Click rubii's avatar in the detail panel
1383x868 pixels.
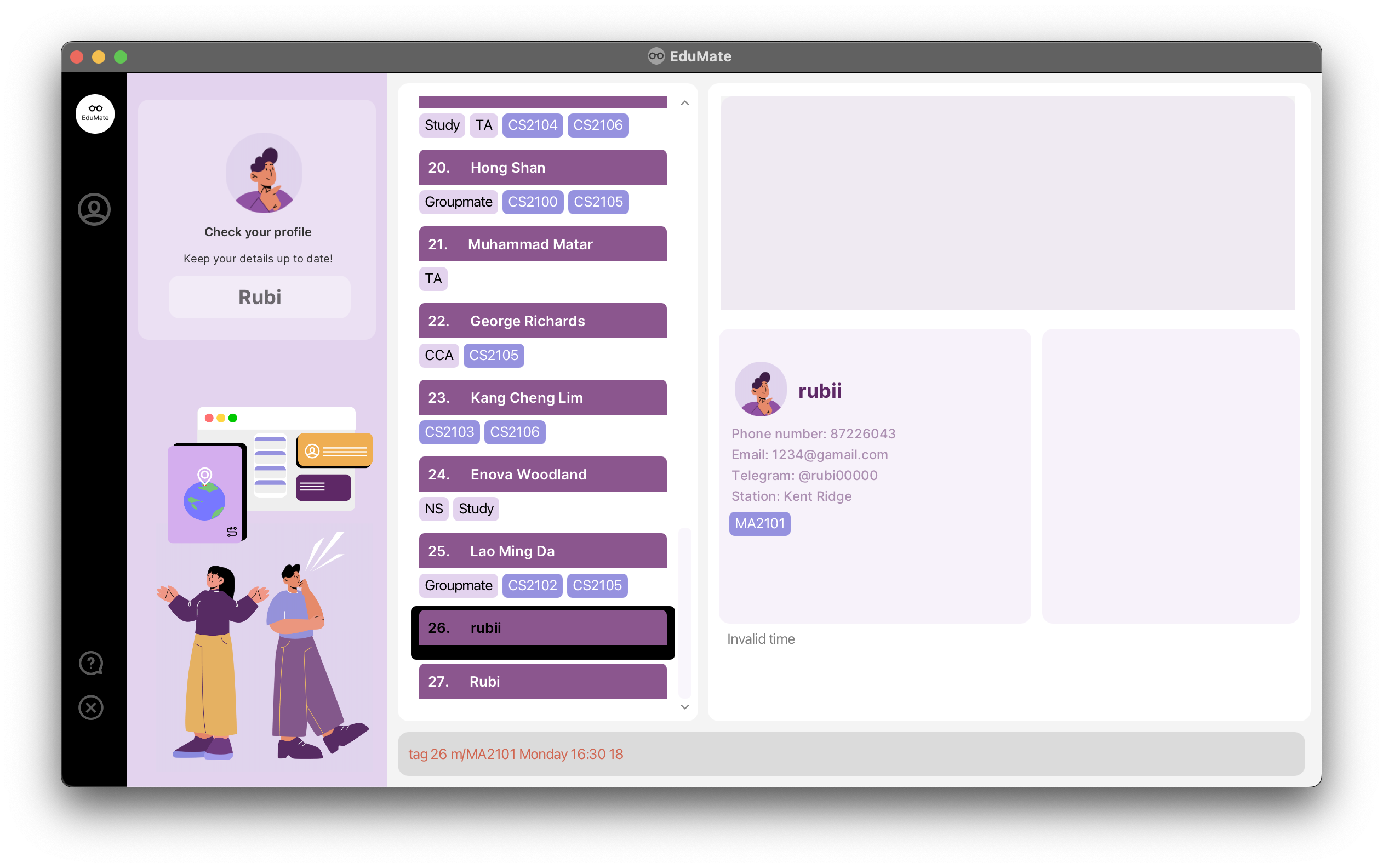(761, 389)
